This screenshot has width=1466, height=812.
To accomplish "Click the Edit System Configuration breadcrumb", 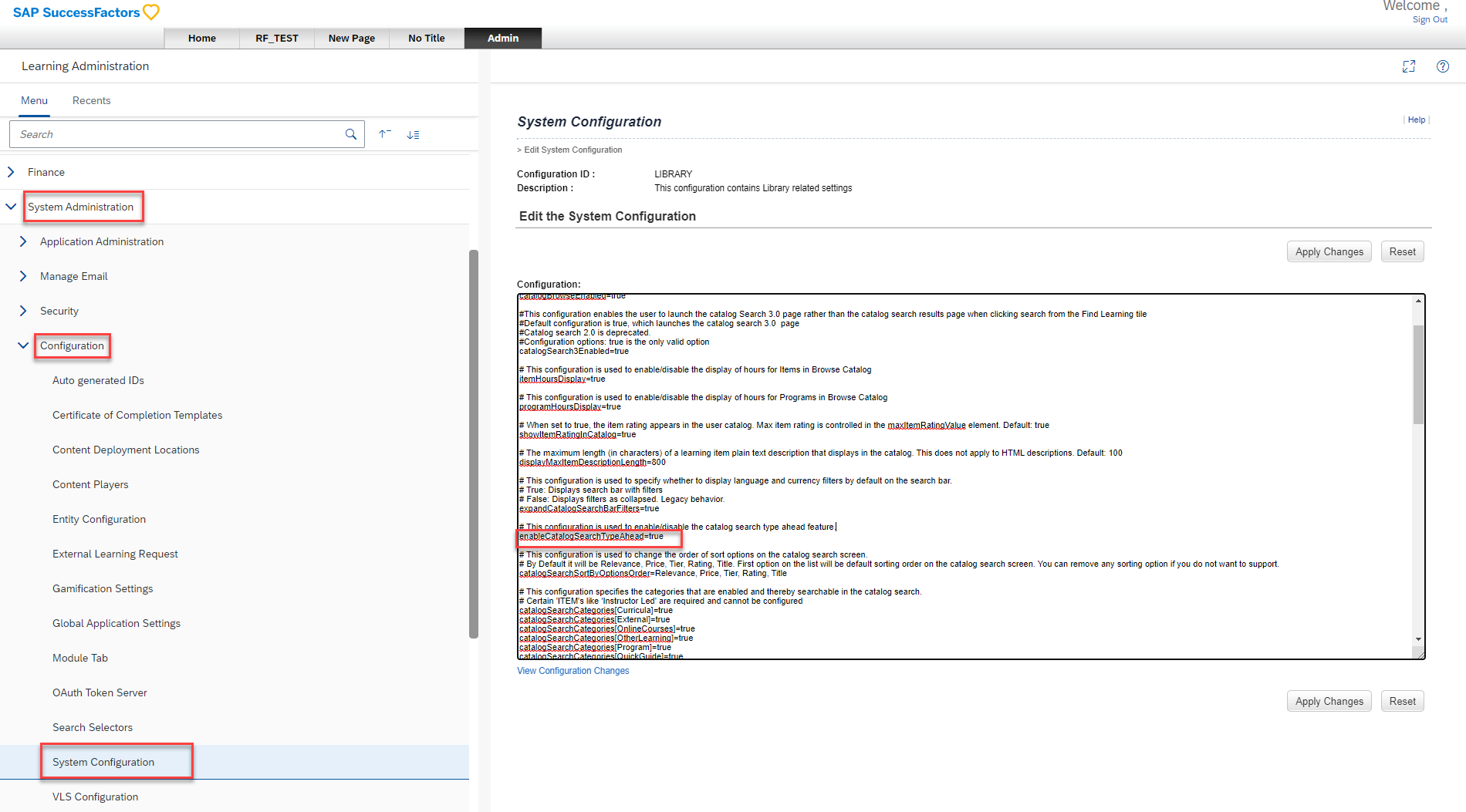I will click(573, 150).
